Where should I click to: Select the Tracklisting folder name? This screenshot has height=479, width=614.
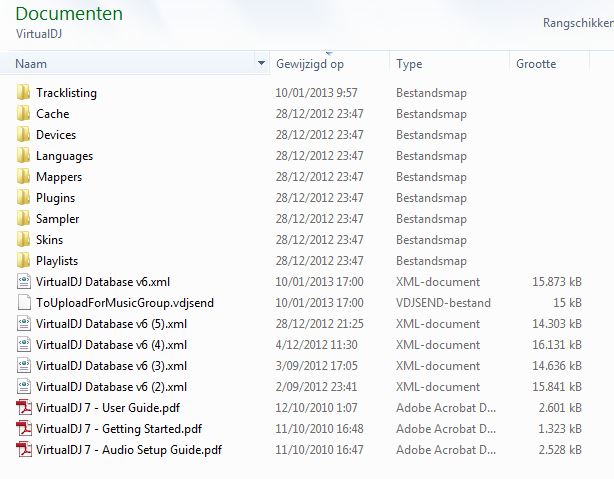(x=66, y=93)
